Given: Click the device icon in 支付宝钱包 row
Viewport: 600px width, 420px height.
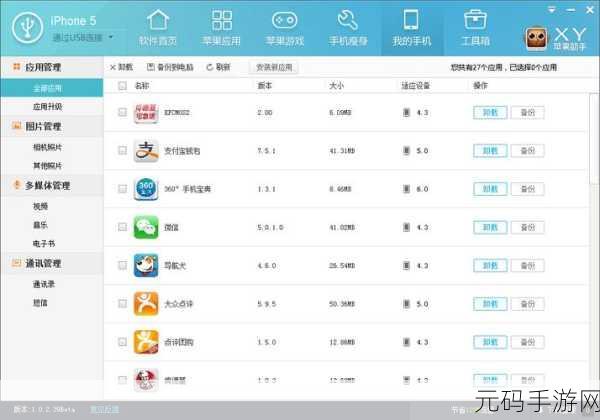Looking at the screenshot, I should click(x=406, y=151).
